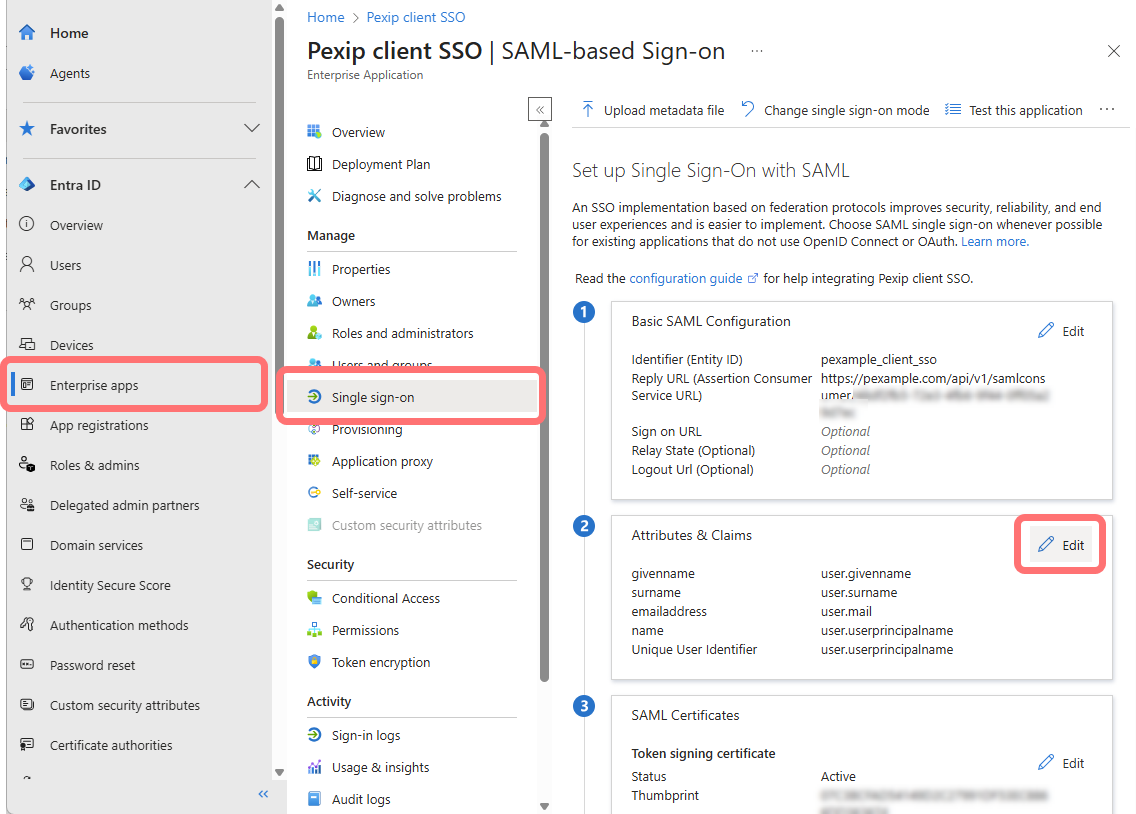Open Single sign-on menu item
The image size is (1136, 814).
pos(372,397)
